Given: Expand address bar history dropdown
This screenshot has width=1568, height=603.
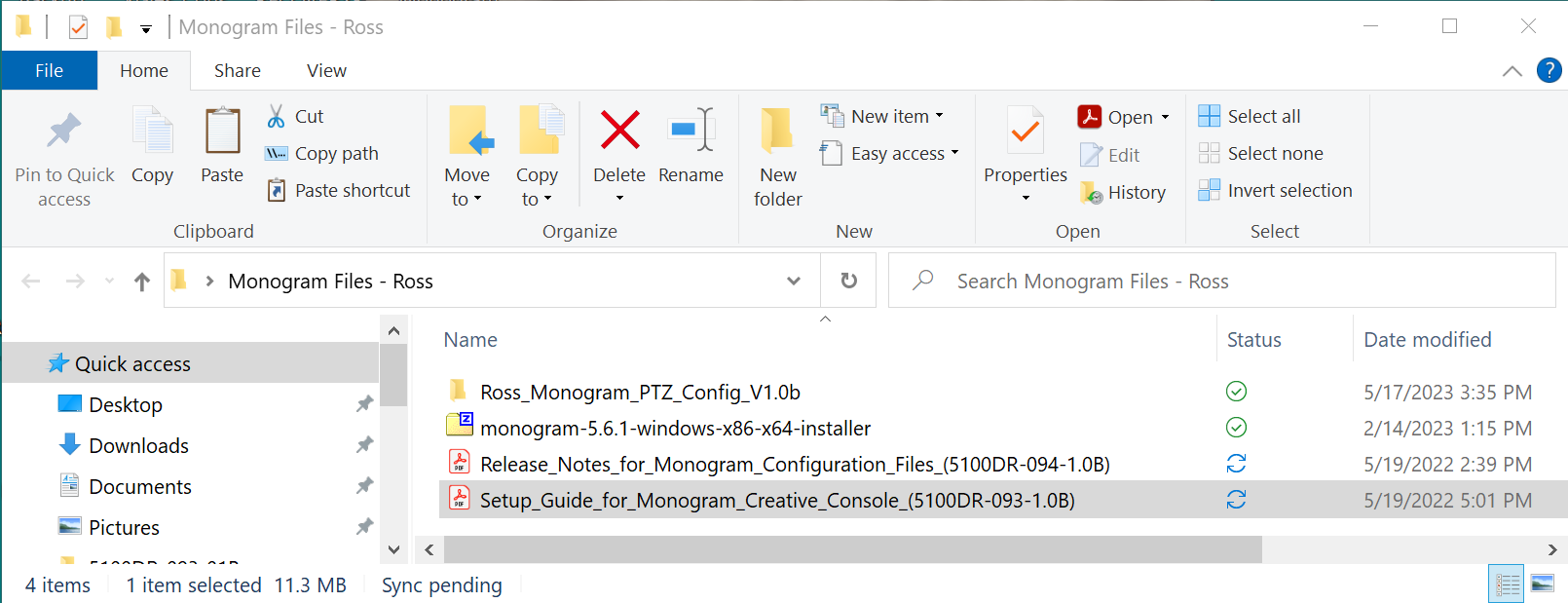Looking at the screenshot, I should [x=794, y=281].
